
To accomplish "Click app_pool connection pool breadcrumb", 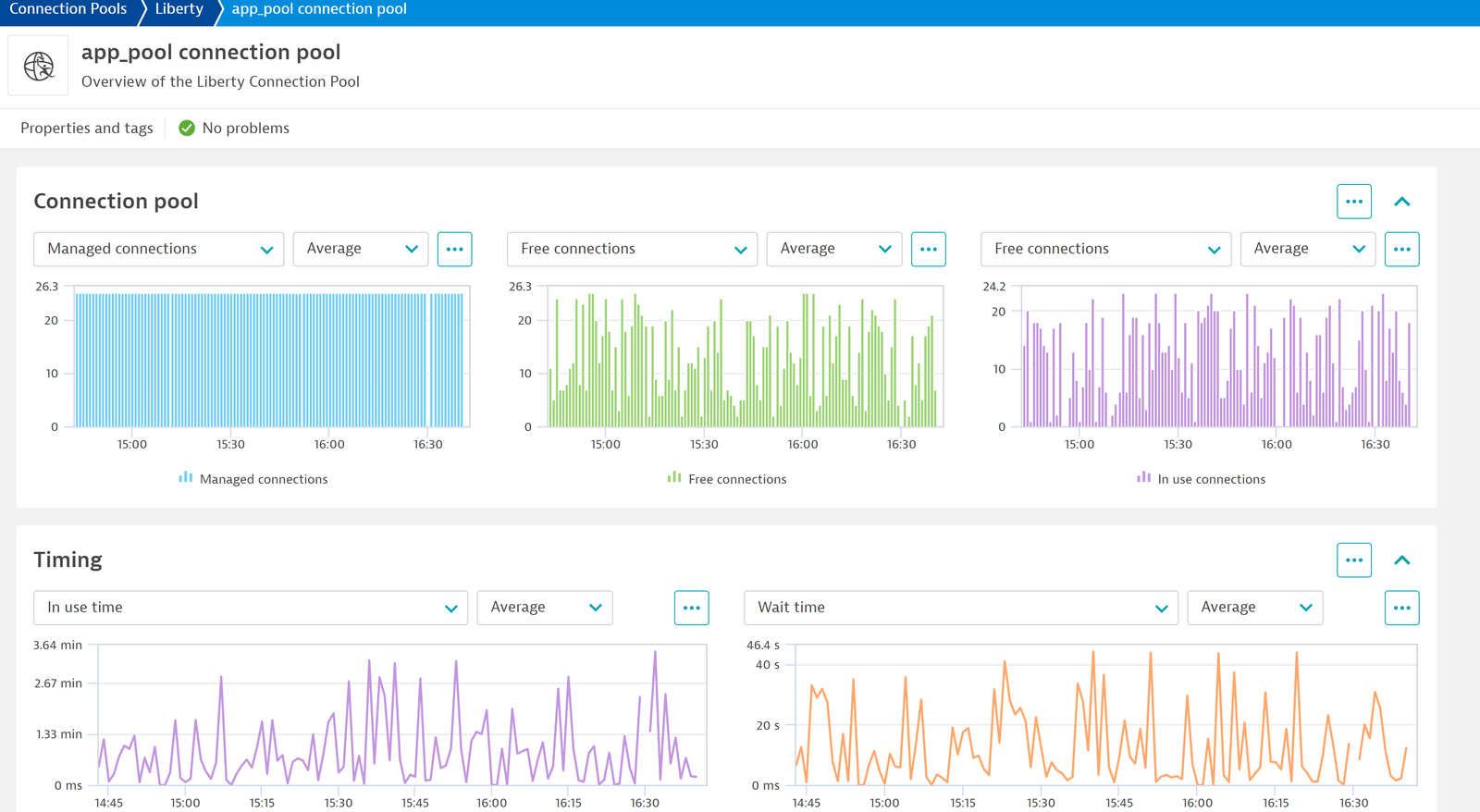I will pos(319,9).
